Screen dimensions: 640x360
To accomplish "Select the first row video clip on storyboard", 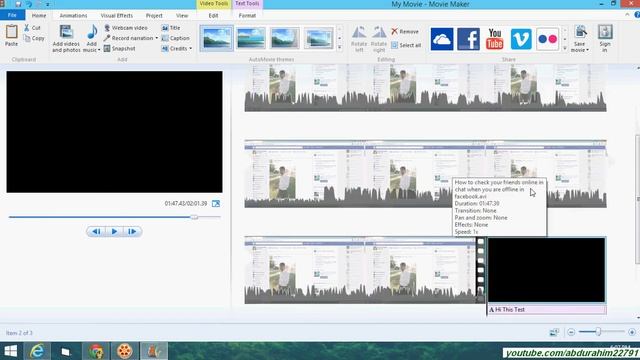I will pyautogui.click(x=425, y=88).
